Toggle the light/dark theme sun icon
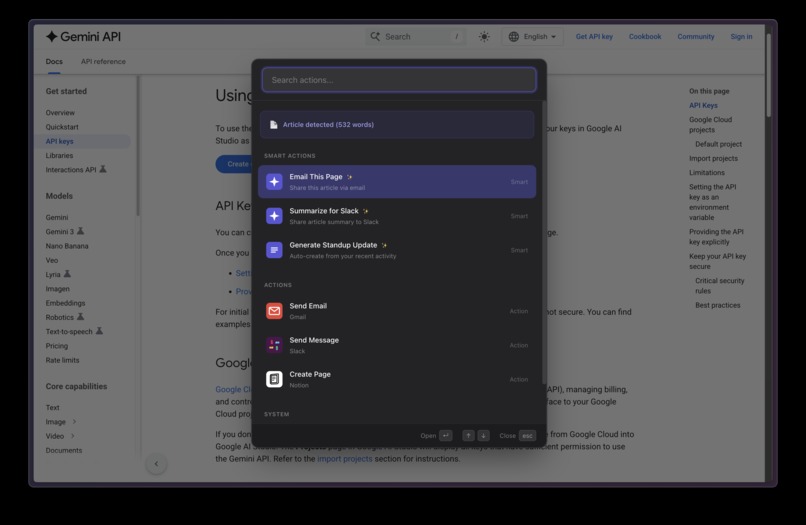Viewport: 806px width, 525px height. click(484, 37)
